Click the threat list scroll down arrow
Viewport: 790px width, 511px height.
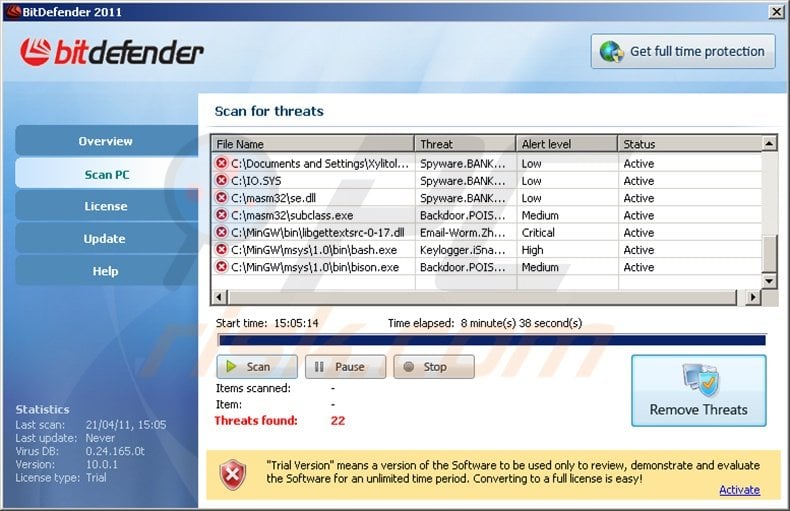(x=769, y=281)
